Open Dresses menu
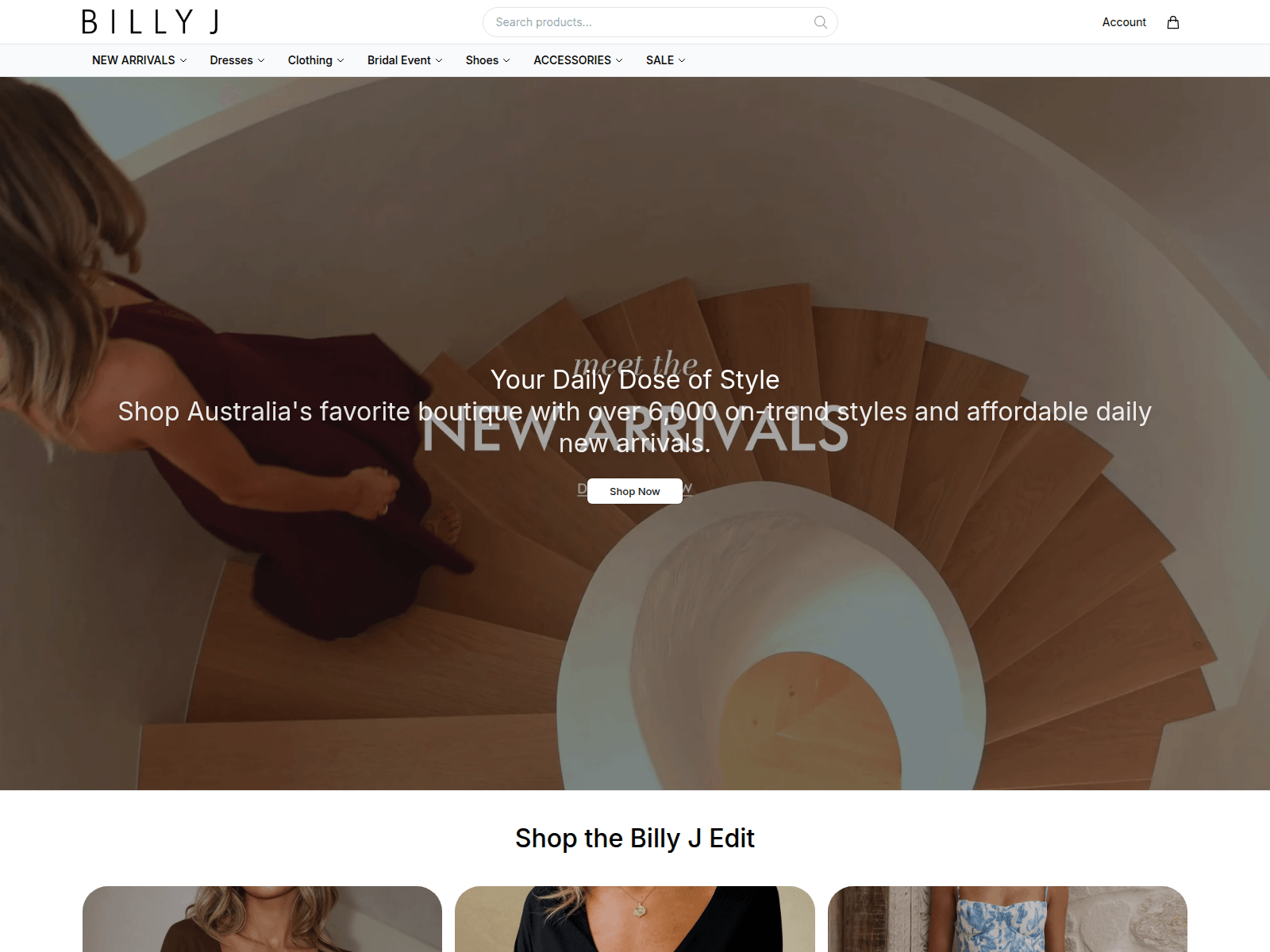Screen dimensions: 1270x952 237,60
